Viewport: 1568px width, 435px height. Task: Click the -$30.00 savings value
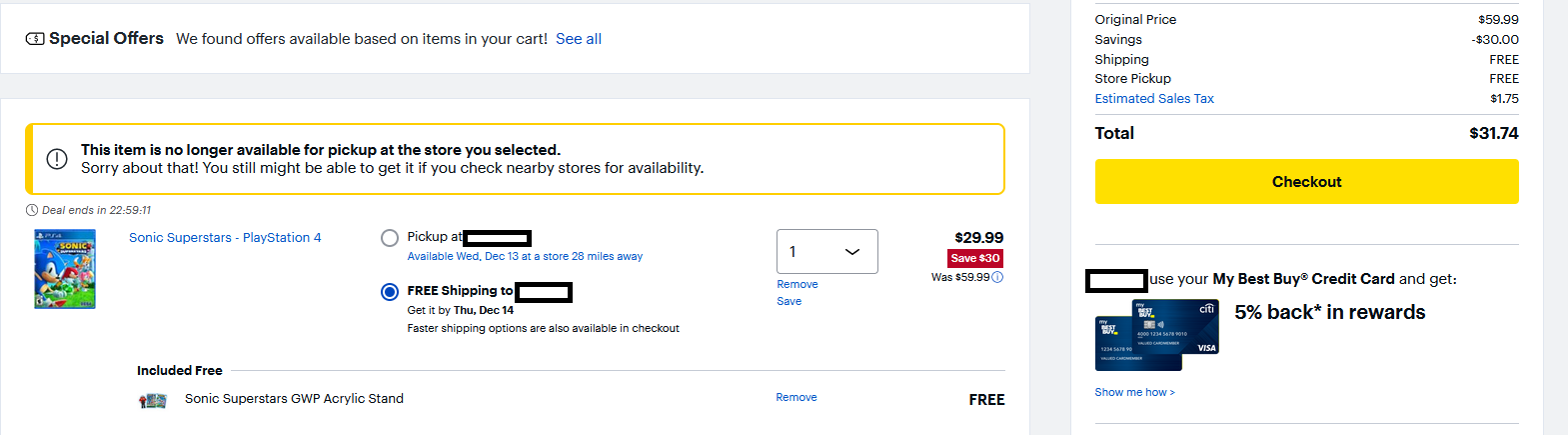pyautogui.click(x=1495, y=40)
